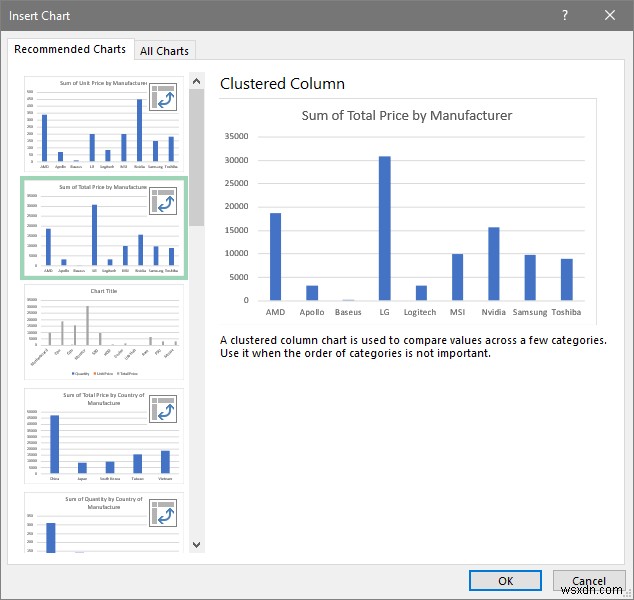Click the scroll up arrow in chart list

[197, 81]
